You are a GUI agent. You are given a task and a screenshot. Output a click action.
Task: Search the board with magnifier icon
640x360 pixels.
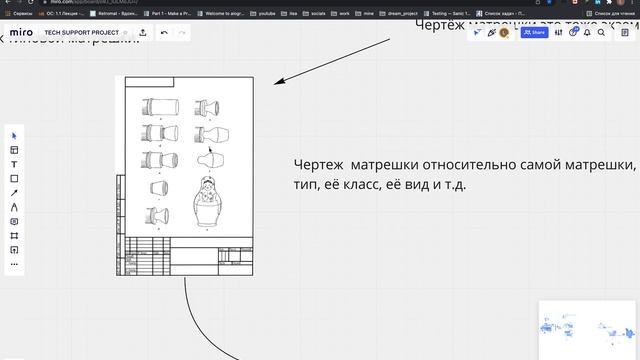pos(601,33)
